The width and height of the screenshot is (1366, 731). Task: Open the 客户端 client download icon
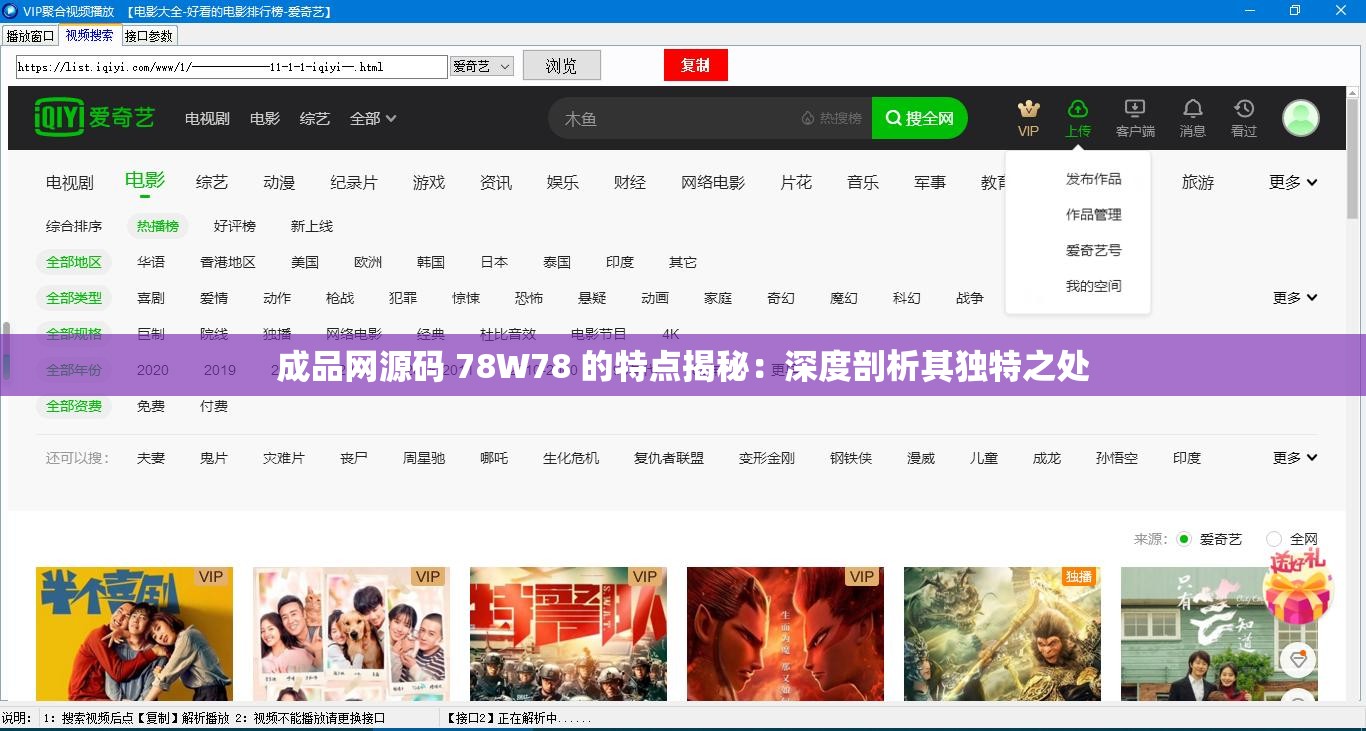coord(1135,108)
